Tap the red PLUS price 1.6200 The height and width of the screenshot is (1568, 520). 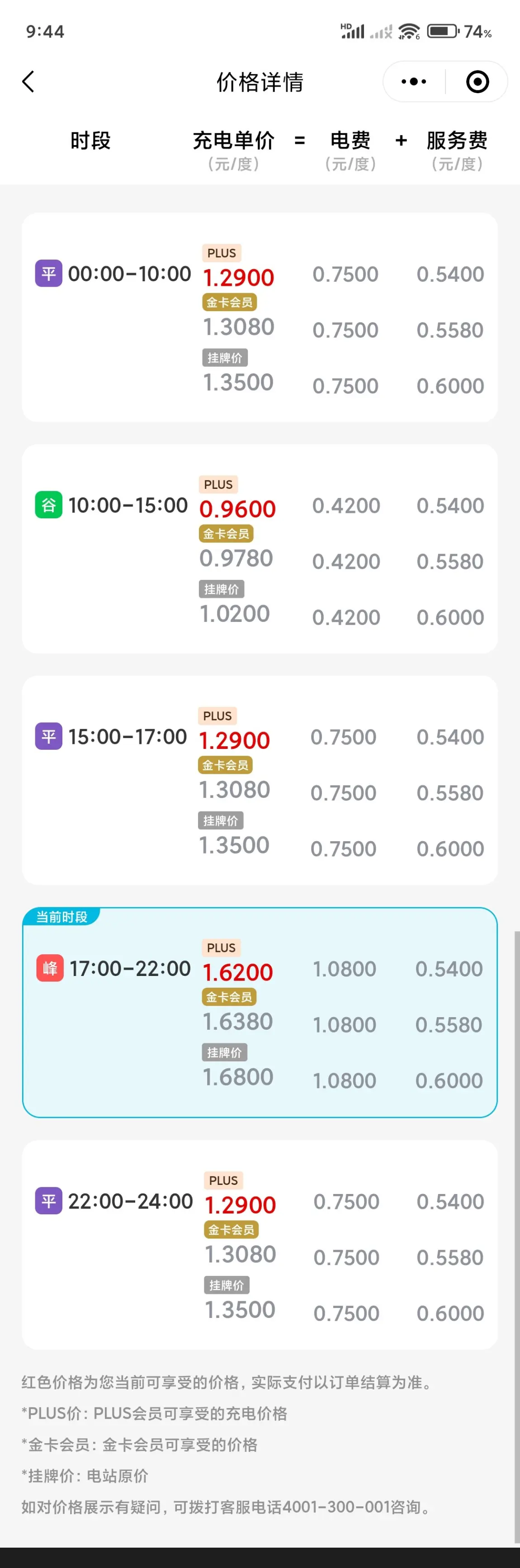tap(237, 972)
